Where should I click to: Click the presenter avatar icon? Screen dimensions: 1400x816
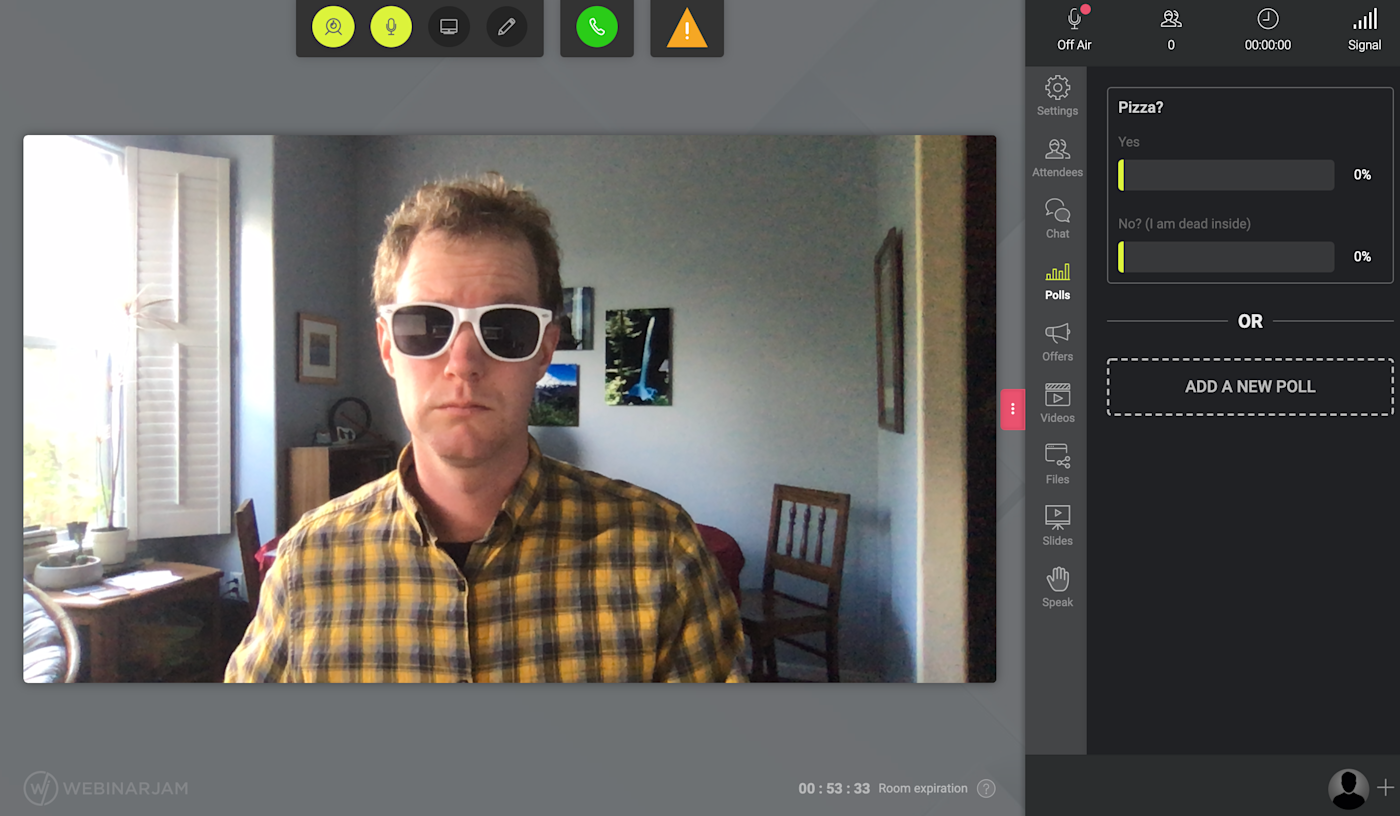1348,788
